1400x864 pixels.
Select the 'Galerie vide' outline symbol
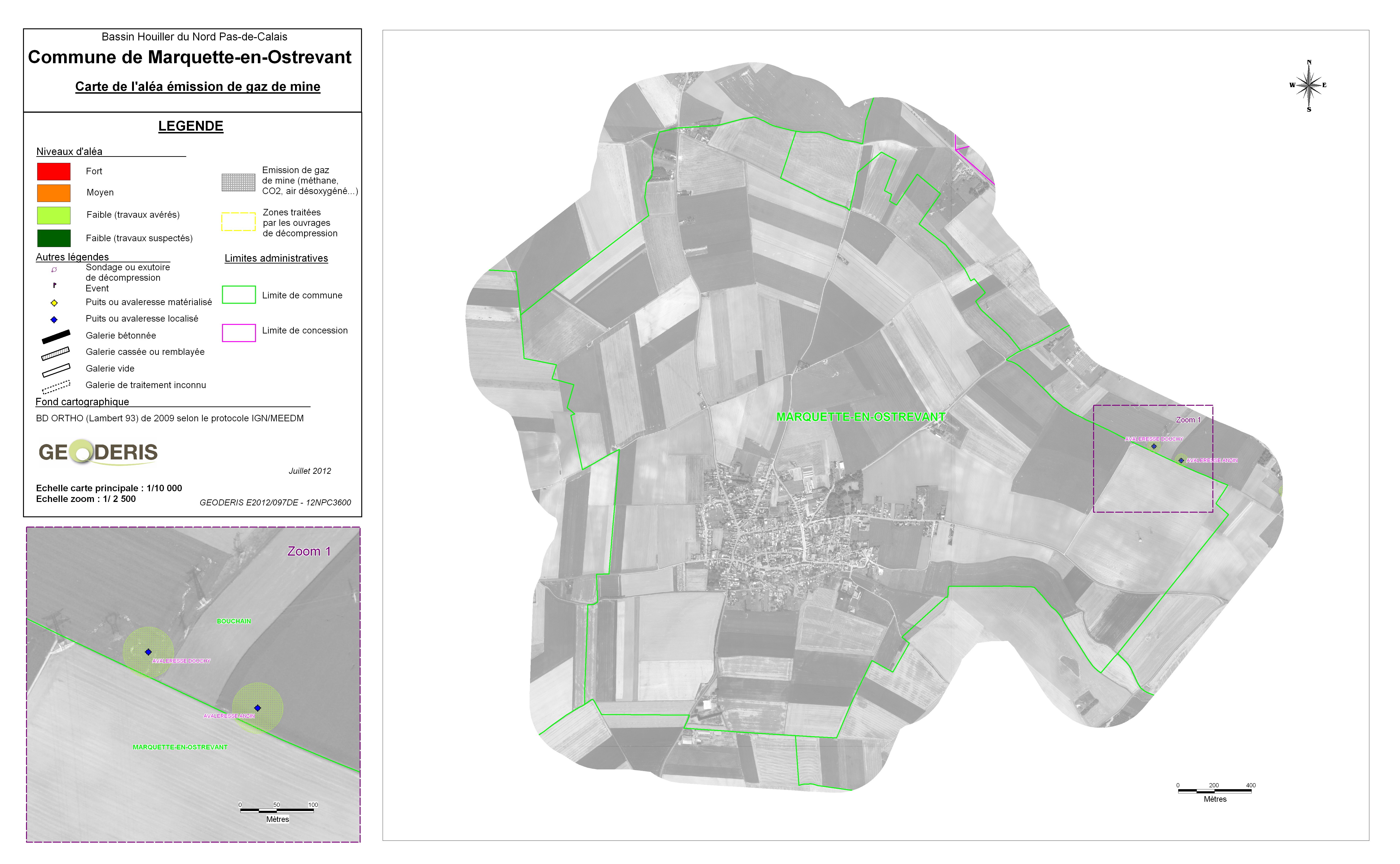tap(56, 370)
